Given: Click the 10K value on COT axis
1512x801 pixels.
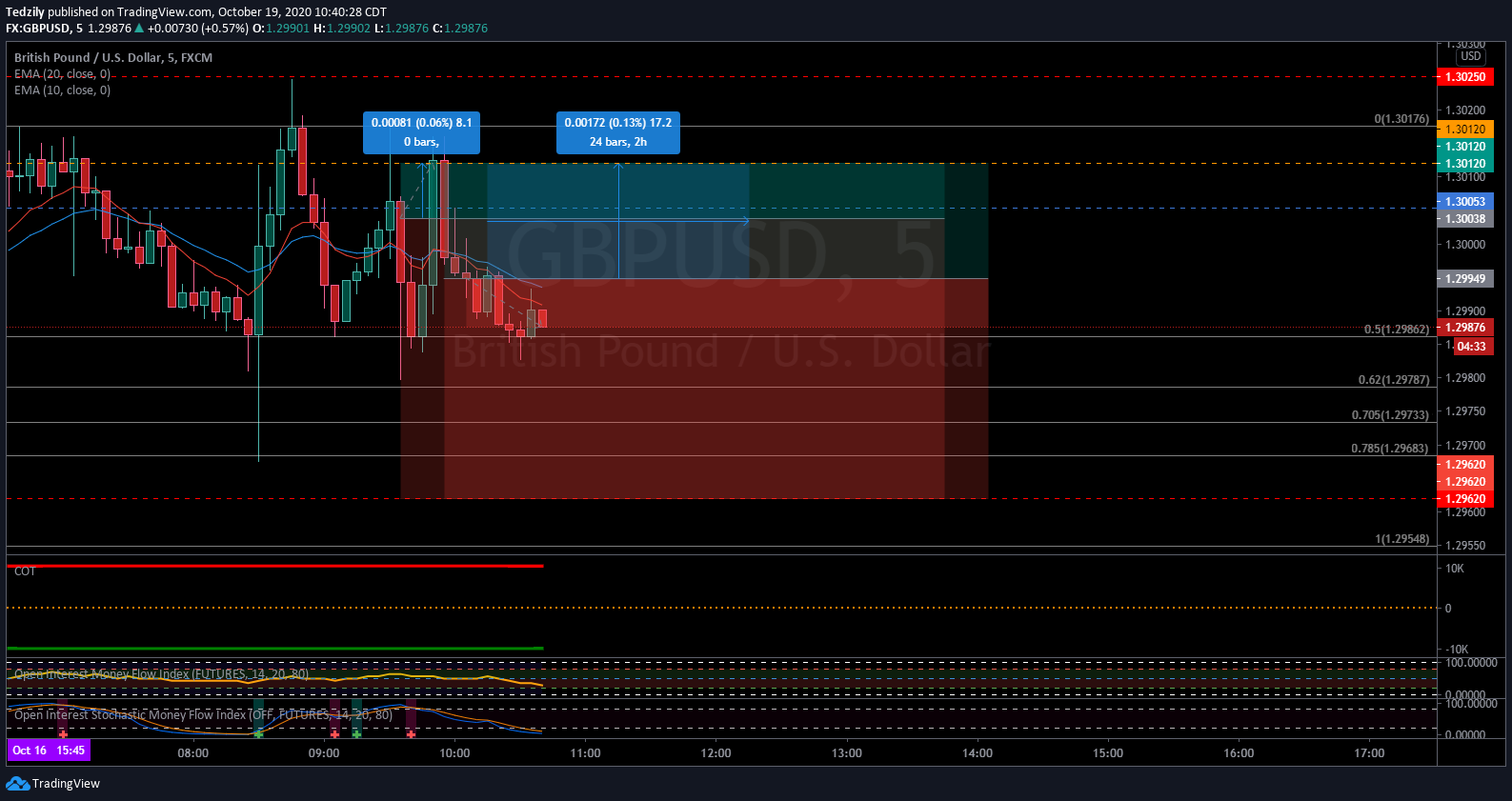Looking at the screenshot, I should (x=1455, y=569).
